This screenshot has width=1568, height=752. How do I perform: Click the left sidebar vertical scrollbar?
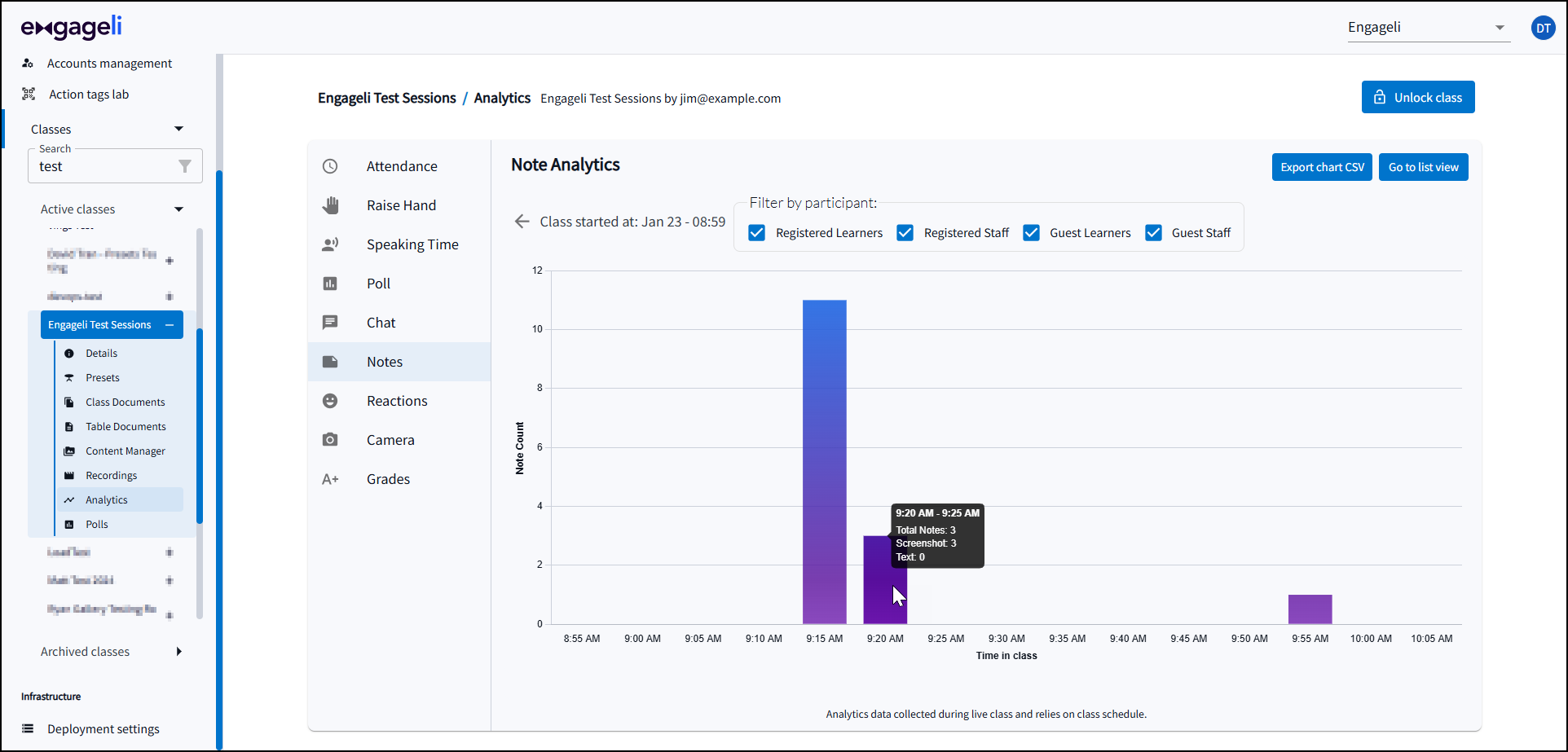tap(219, 460)
